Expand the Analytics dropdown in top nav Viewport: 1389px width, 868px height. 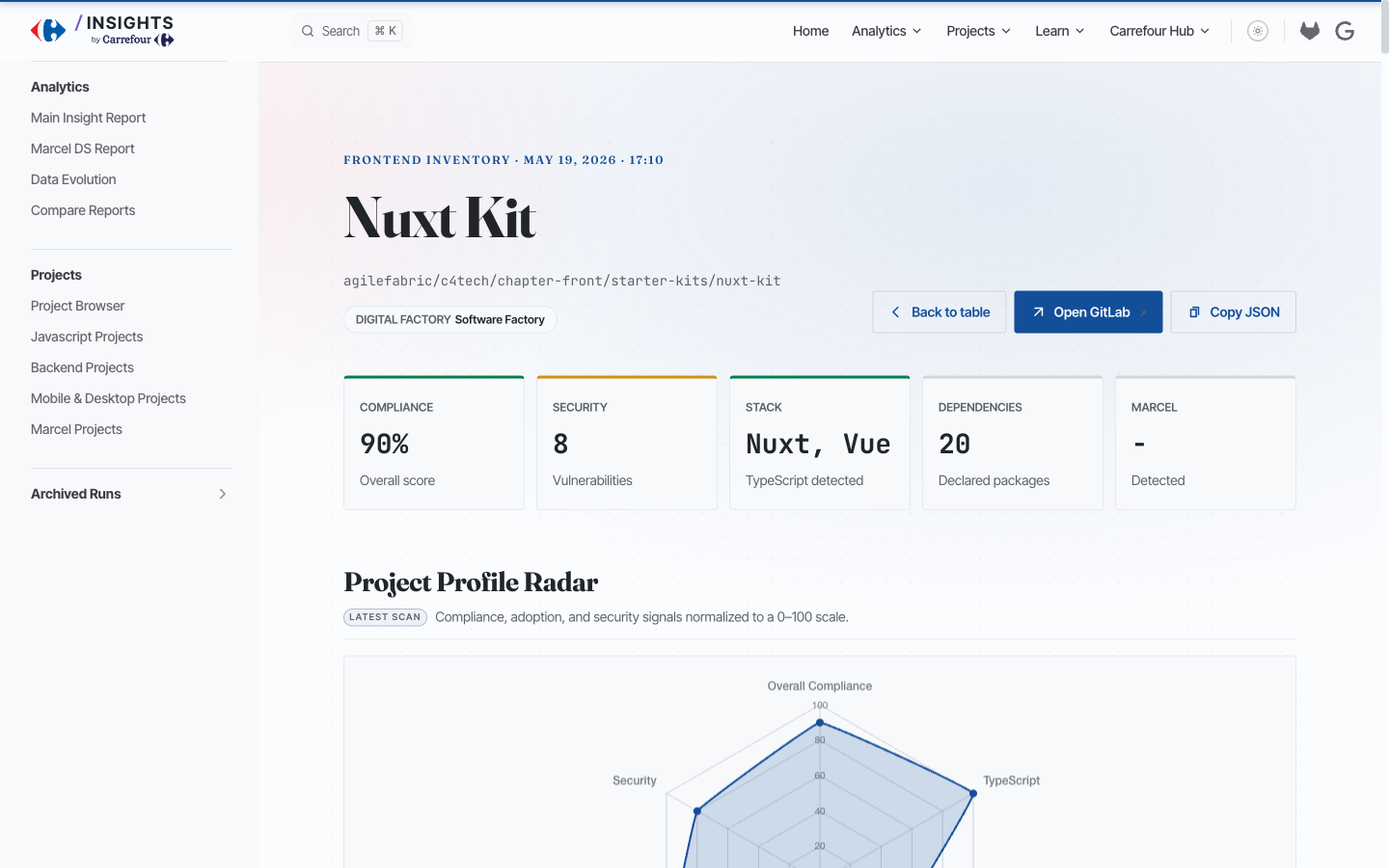click(x=886, y=31)
